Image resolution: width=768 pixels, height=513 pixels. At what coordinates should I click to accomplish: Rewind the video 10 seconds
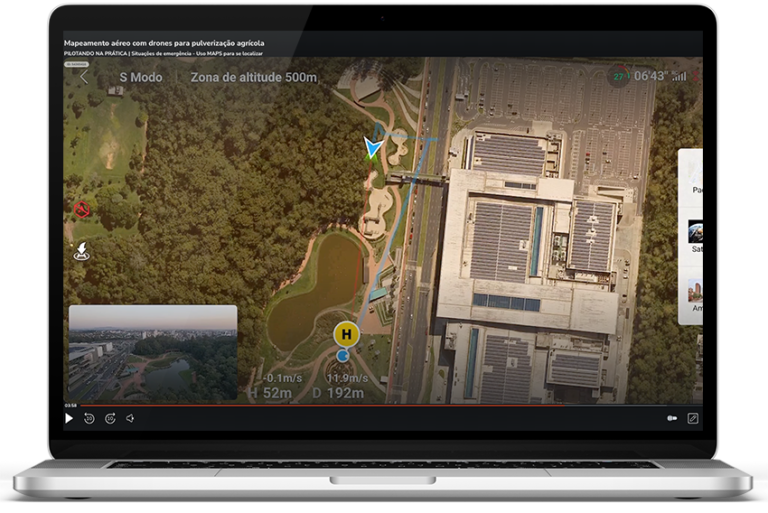point(89,418)
